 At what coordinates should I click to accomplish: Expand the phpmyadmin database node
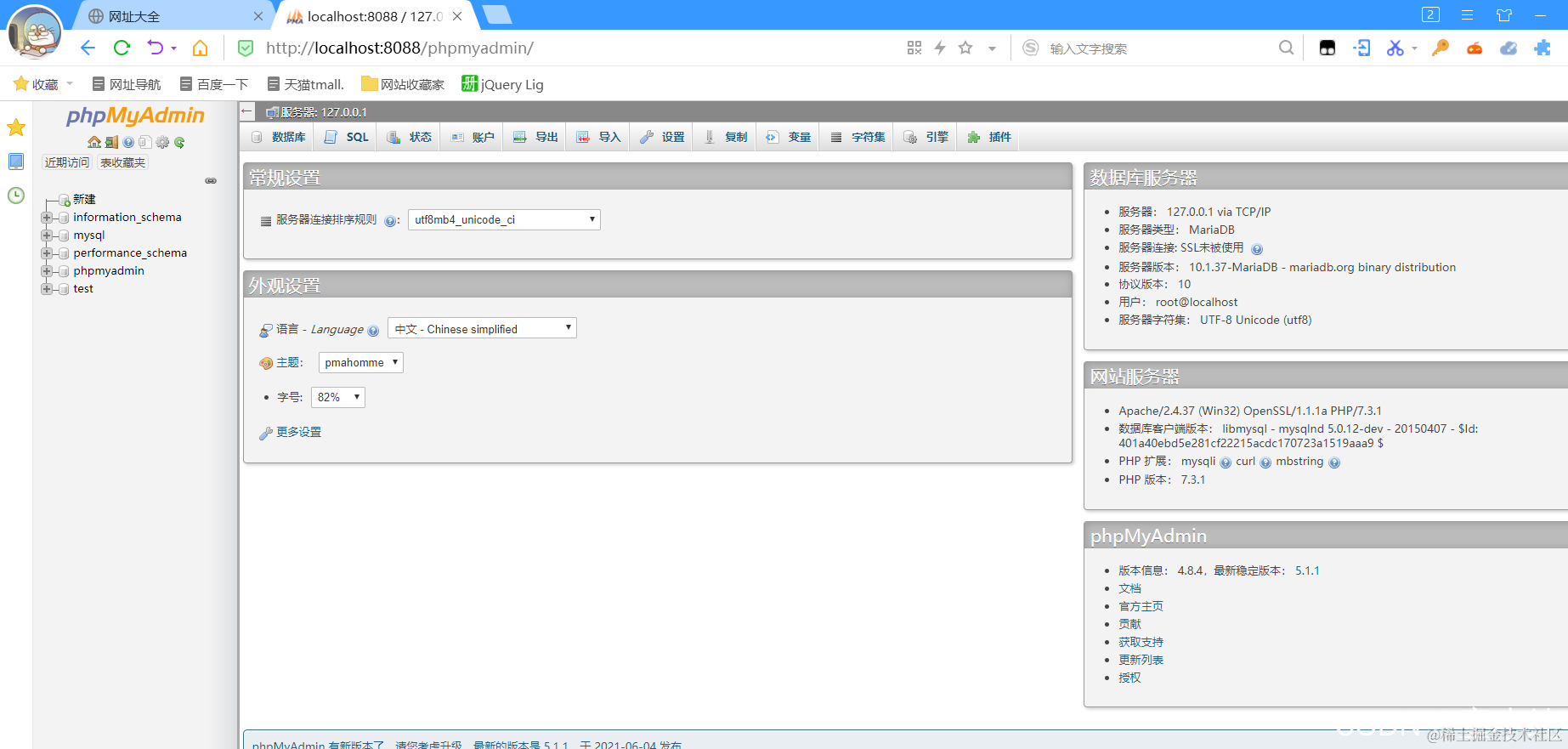(47, 271)
